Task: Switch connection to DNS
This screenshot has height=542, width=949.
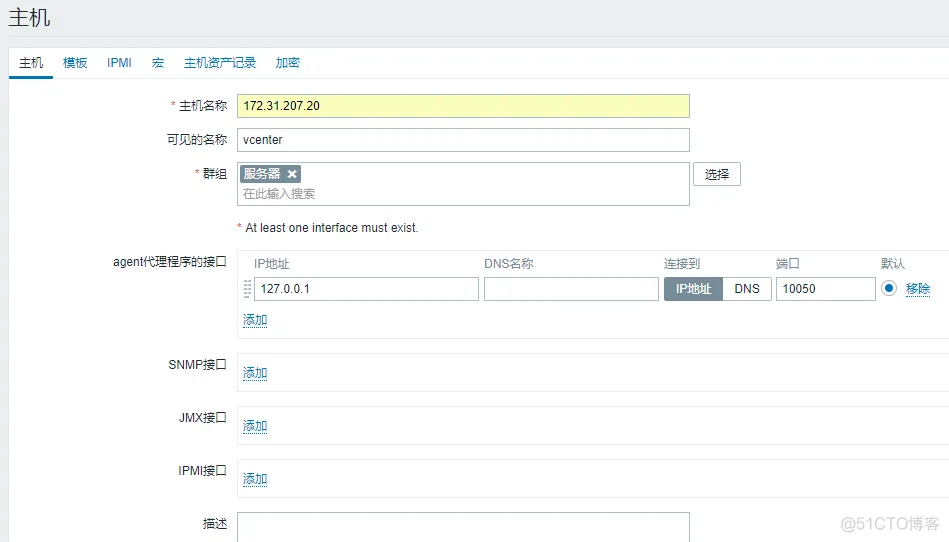Action: tap(747, 289)
